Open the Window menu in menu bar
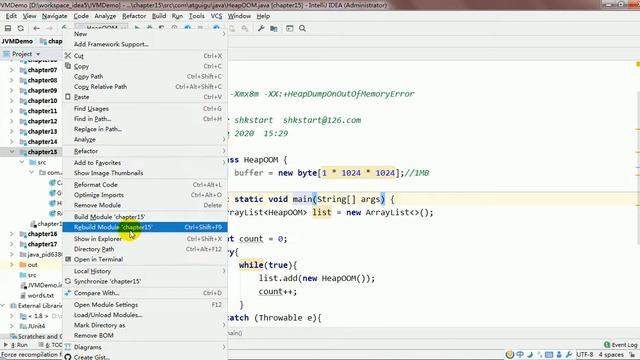The image size is (640, 360). point(239,16)
